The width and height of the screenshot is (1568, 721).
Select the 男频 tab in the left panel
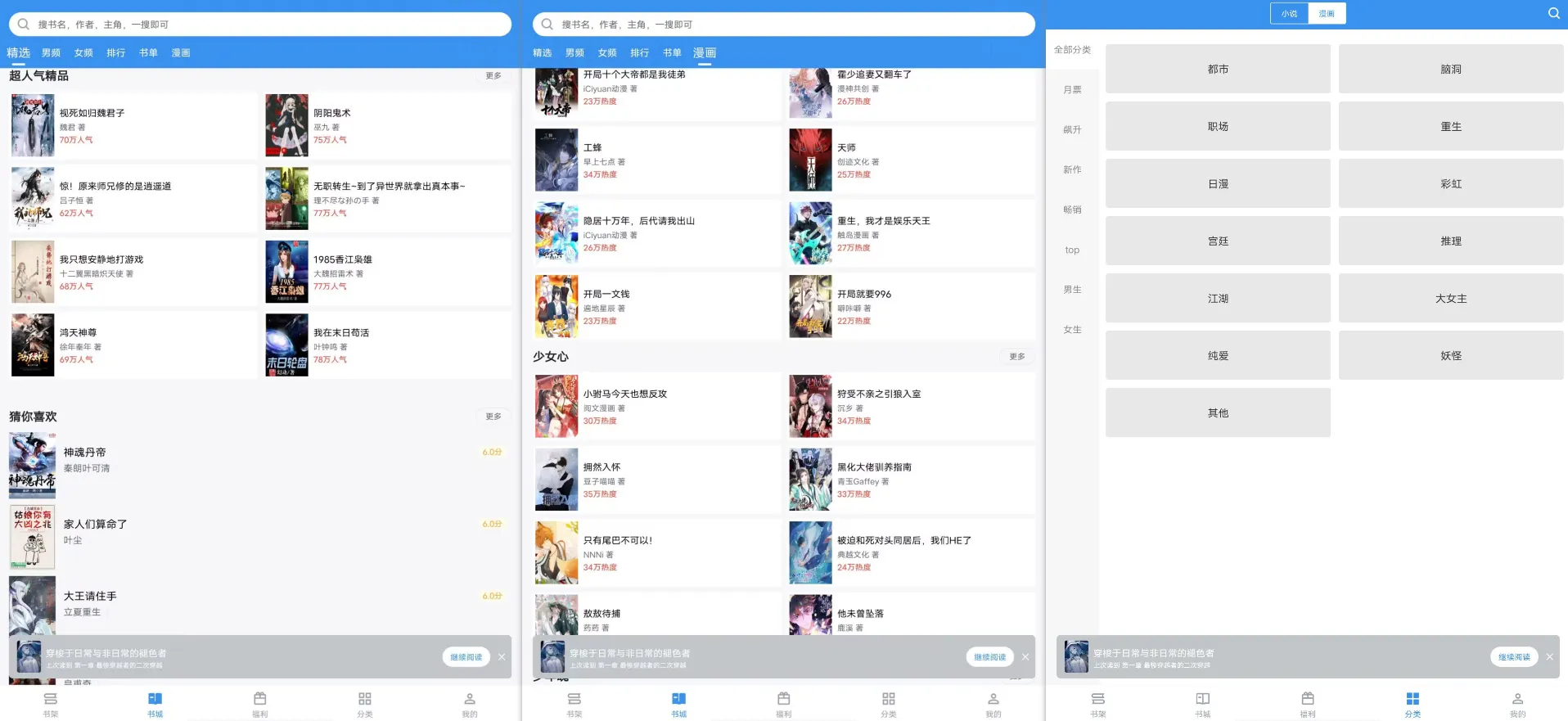coord(51,52)
